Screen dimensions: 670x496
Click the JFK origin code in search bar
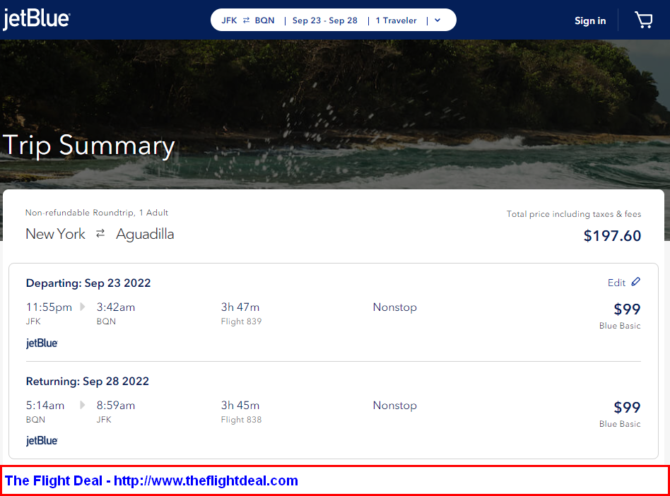click(229, 21)
